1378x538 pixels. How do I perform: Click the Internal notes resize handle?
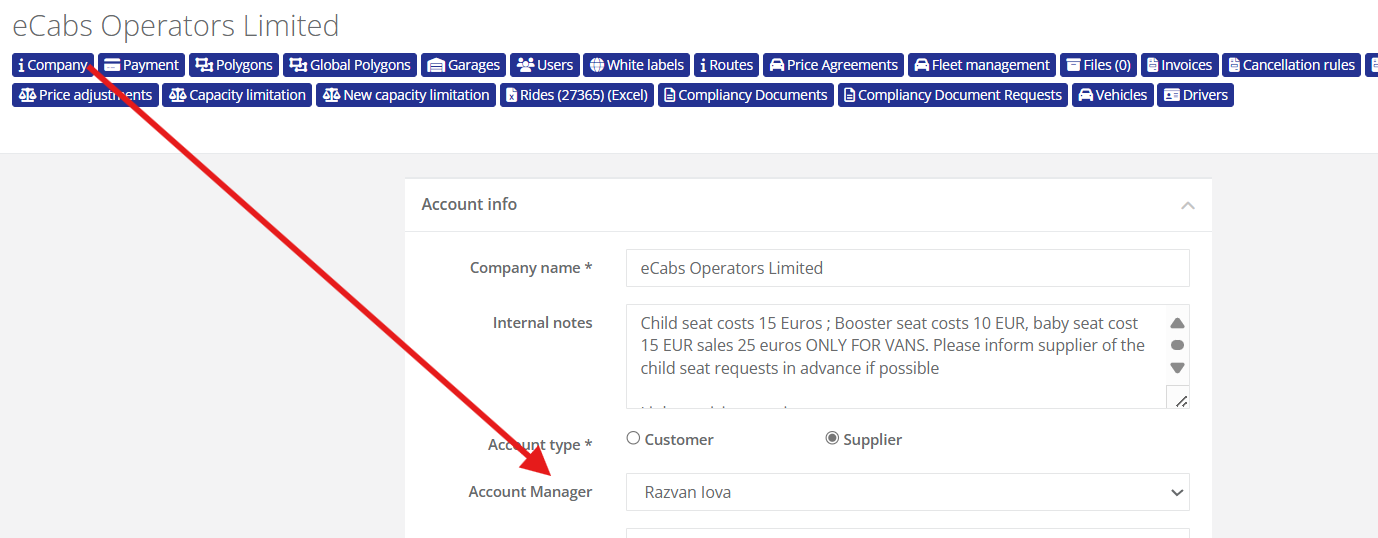[x=1180, y=399]
